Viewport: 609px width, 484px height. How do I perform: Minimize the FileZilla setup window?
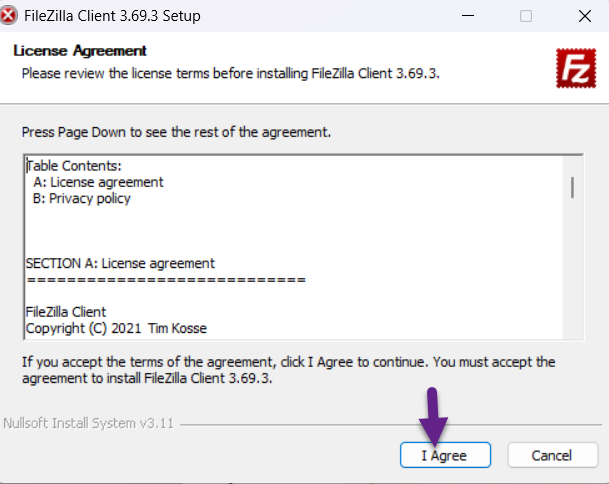pyautogui.click(x=468, y=16)
